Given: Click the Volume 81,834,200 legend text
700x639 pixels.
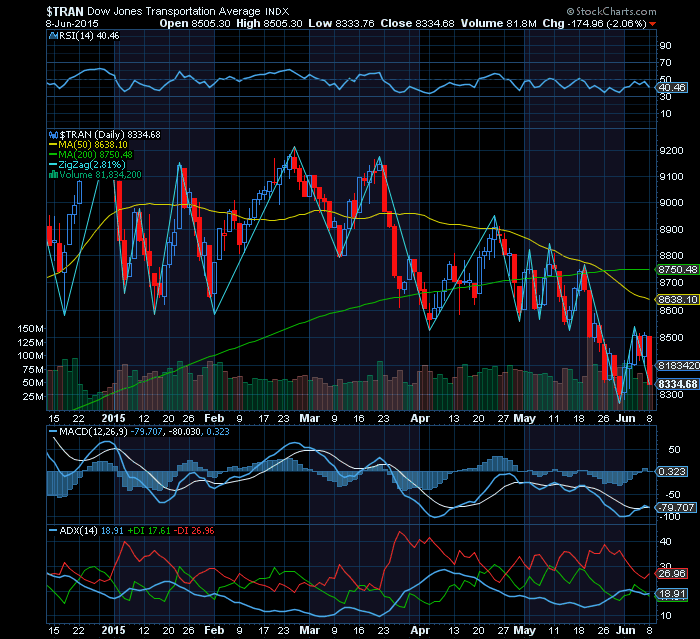Looking at the screenshot, I should (100, 175).
